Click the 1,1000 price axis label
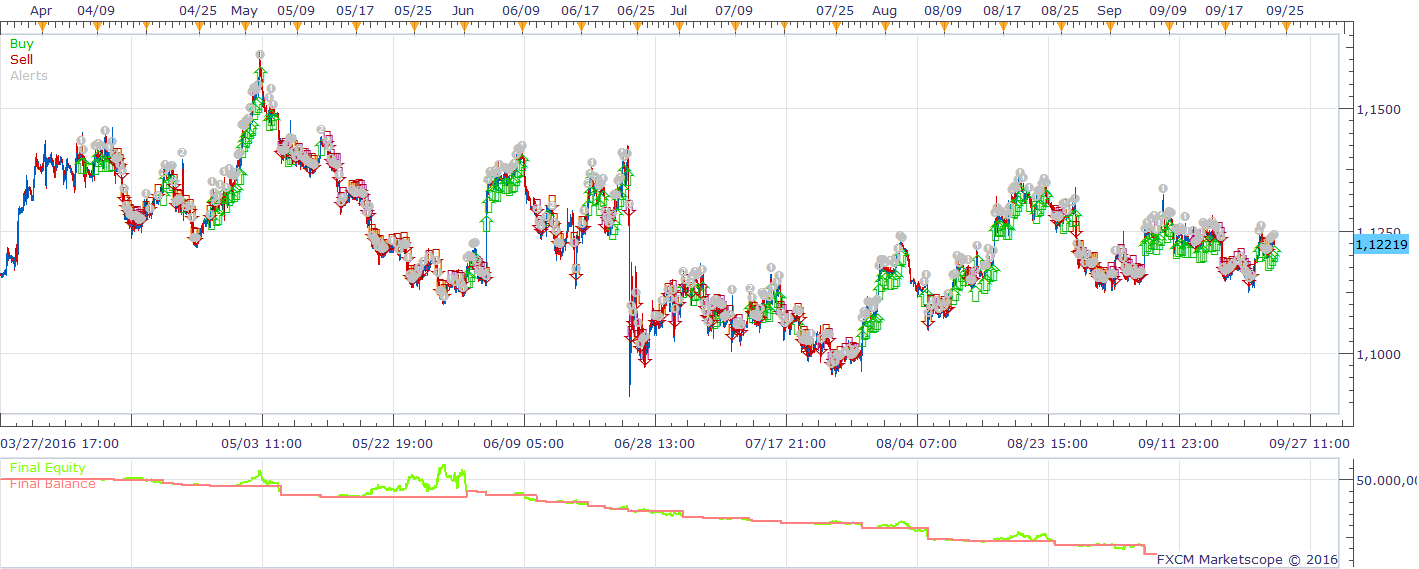The width and height of the screenshot is (1419, 569). click(x=1380, y=354)
